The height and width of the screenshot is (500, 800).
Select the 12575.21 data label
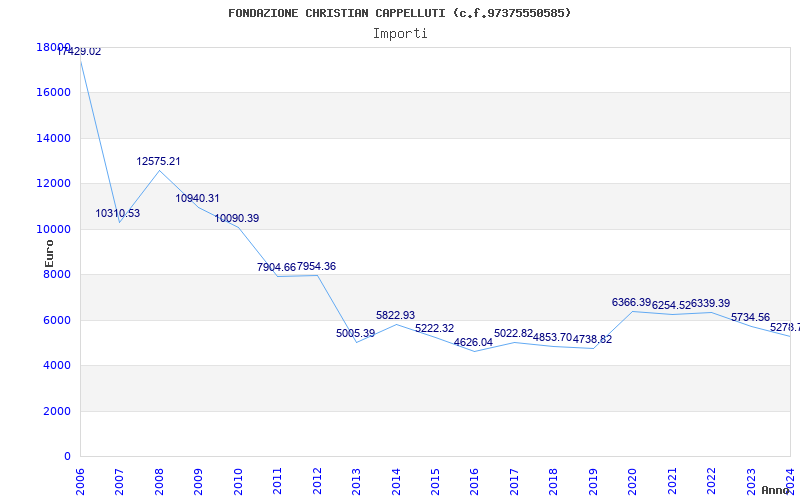pos(159,161)
